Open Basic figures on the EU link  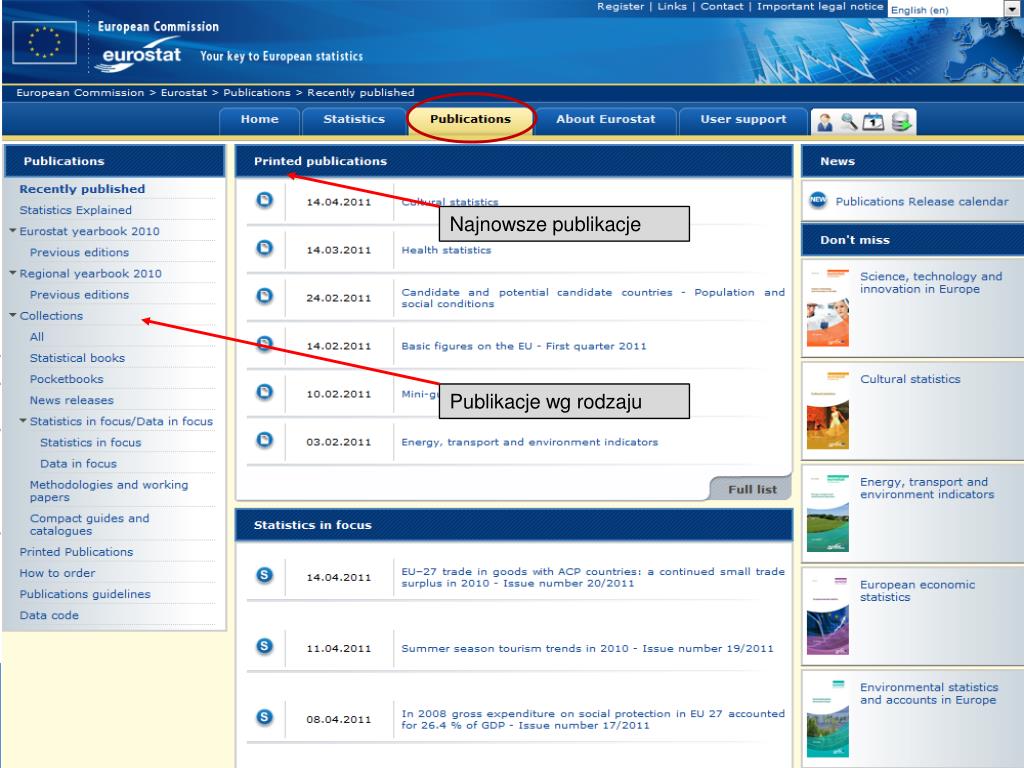pos(524,346)
